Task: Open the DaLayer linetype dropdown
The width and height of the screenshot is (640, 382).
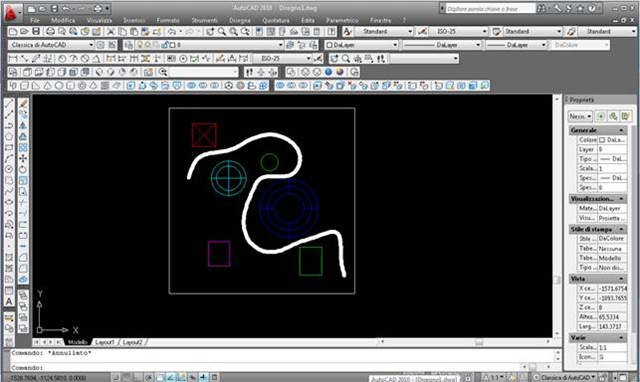Action: coord(442,45)
